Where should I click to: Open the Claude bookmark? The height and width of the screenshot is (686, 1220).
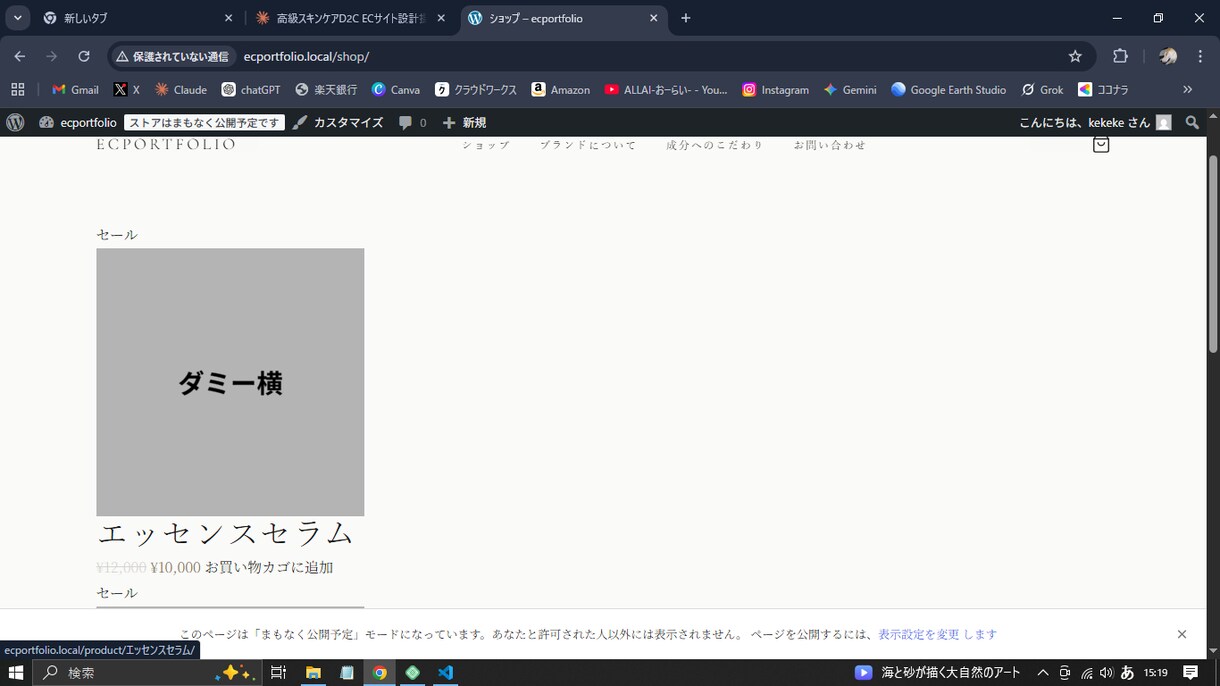(x=181, y=89)
